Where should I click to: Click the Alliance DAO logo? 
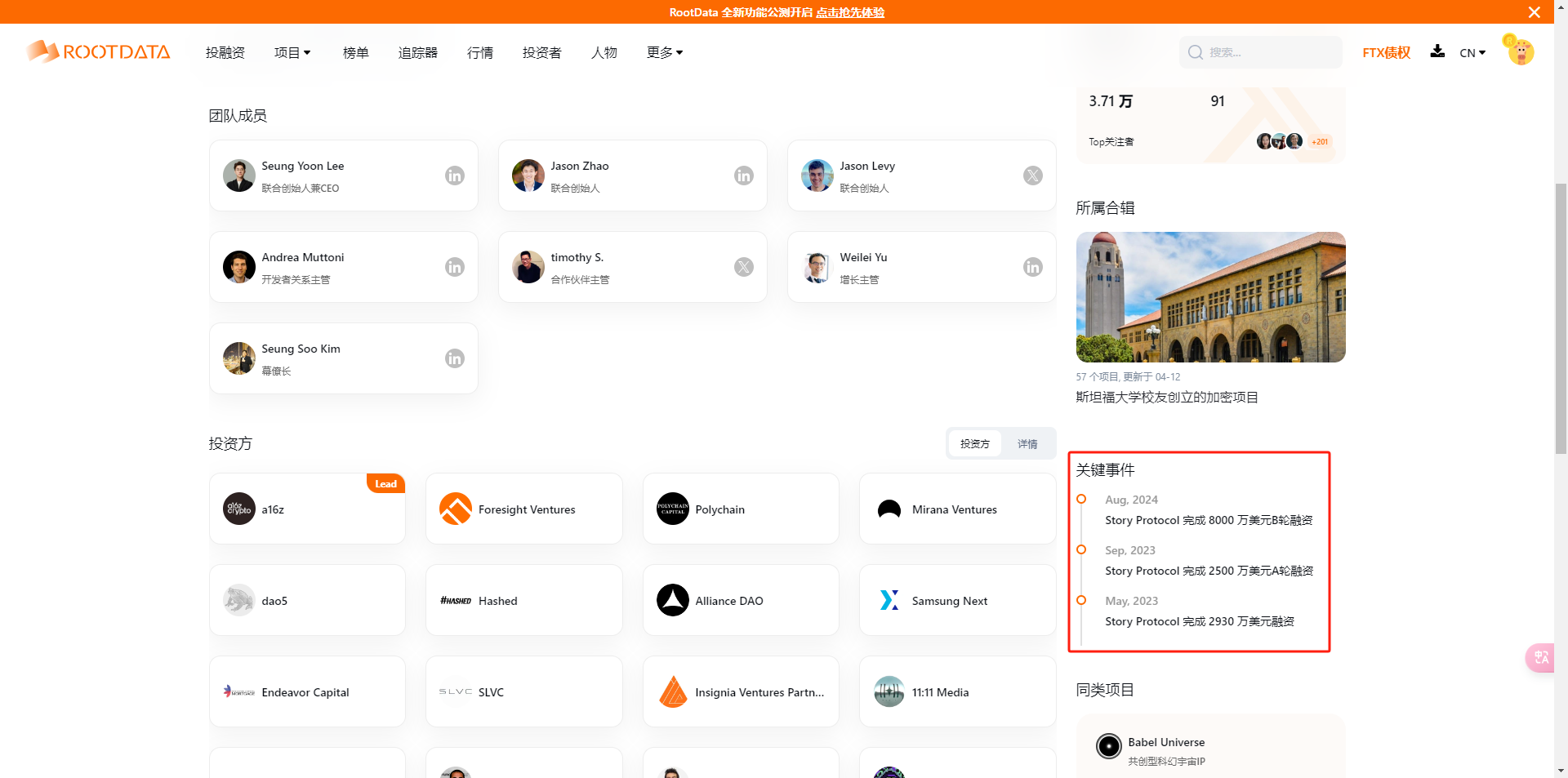(x=673, y=600)
